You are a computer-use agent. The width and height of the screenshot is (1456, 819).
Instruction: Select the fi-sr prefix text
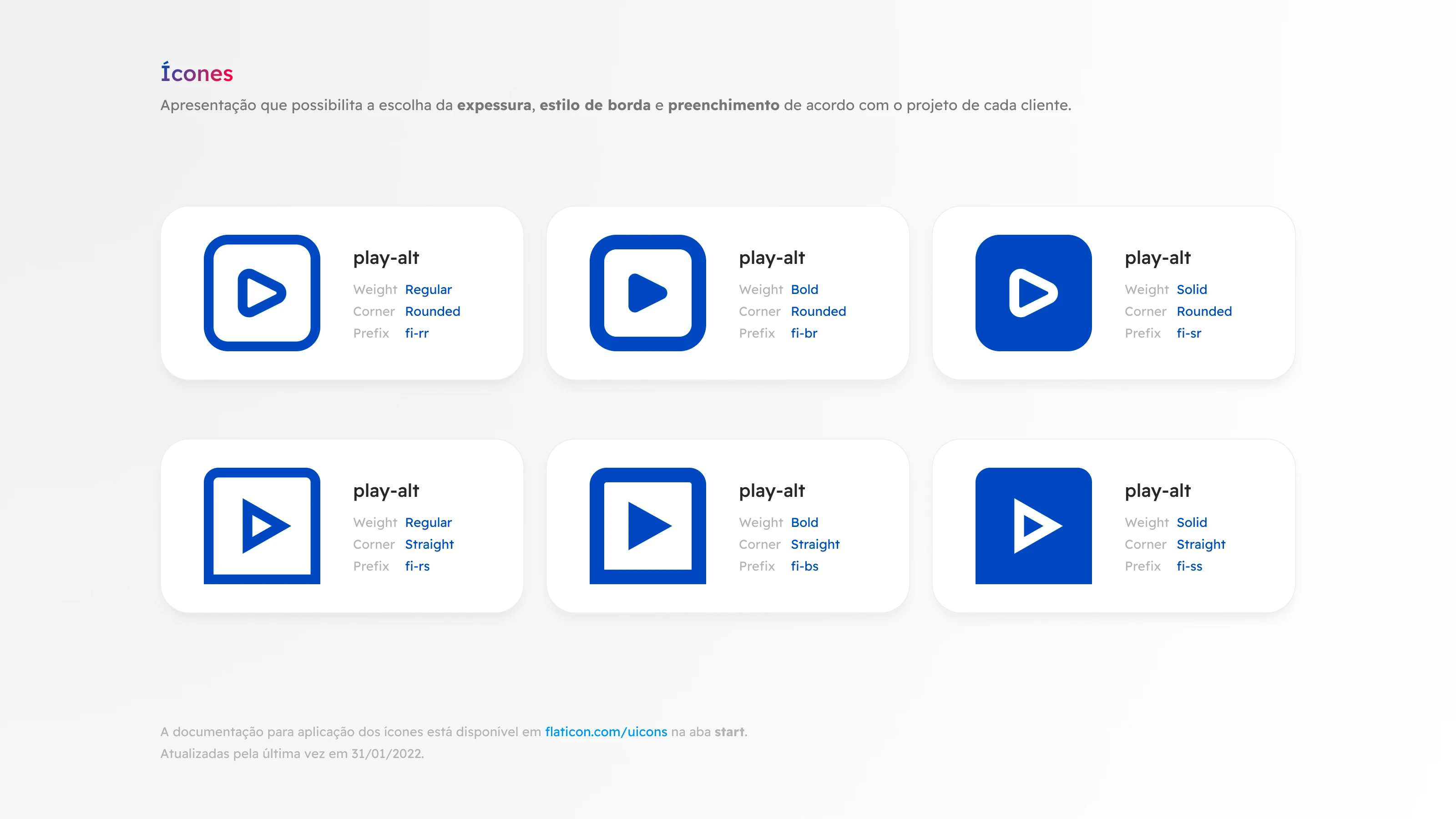click(1188, 333)
